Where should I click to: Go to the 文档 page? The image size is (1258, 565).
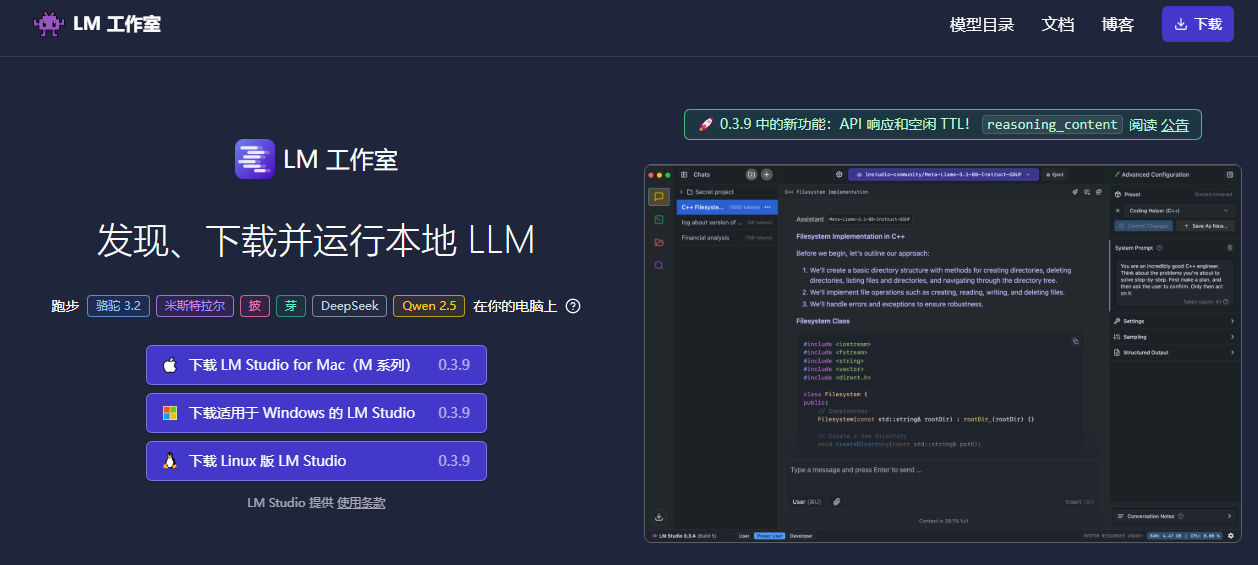[x=1057, y=24]
